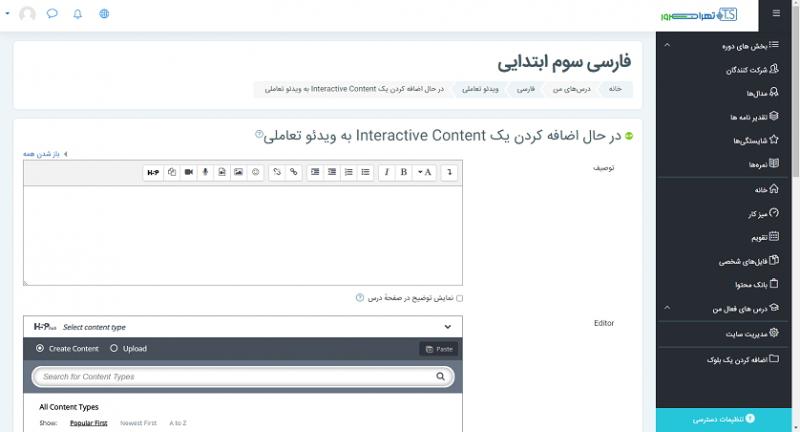Open help for show description option
Viewport: 800px width, 432px height.
point(360,298)
